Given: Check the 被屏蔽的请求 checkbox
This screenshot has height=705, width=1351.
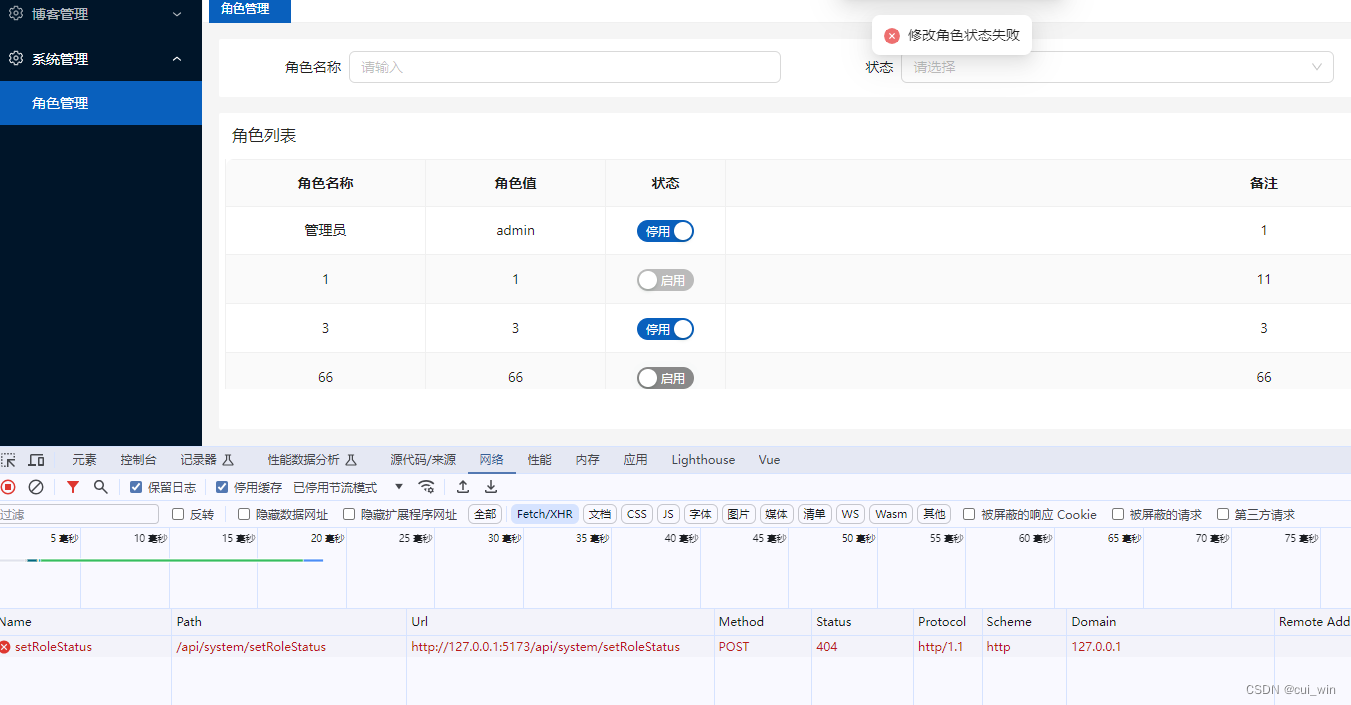Looking at the screenshot, I should pos(1118,514).
